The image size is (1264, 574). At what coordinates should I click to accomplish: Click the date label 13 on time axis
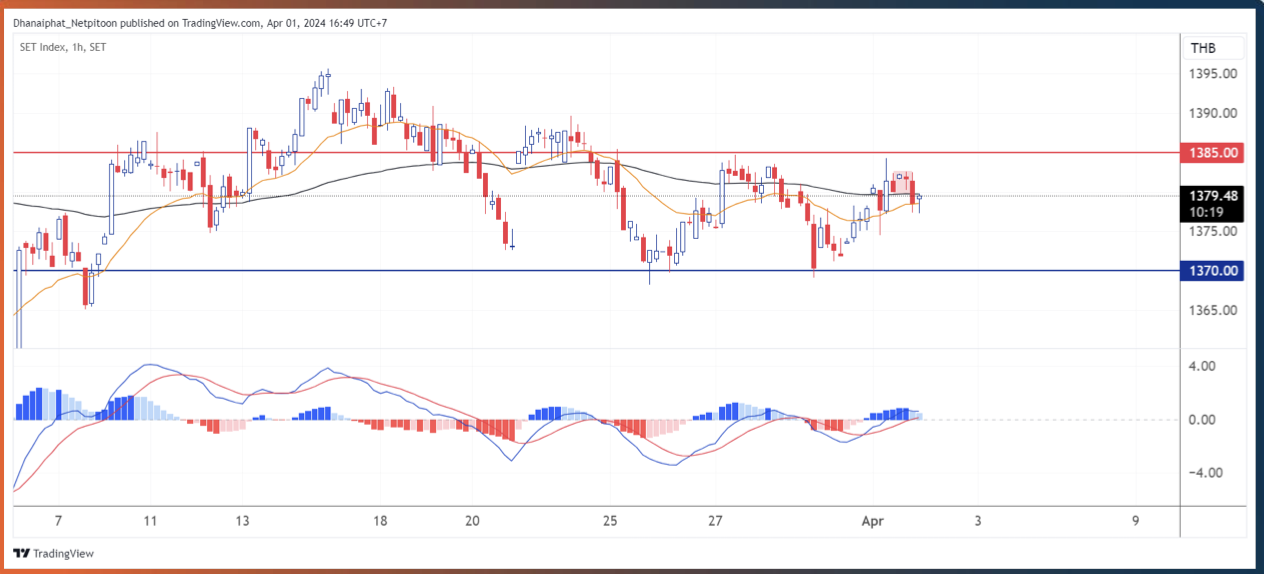click(243, 521)
